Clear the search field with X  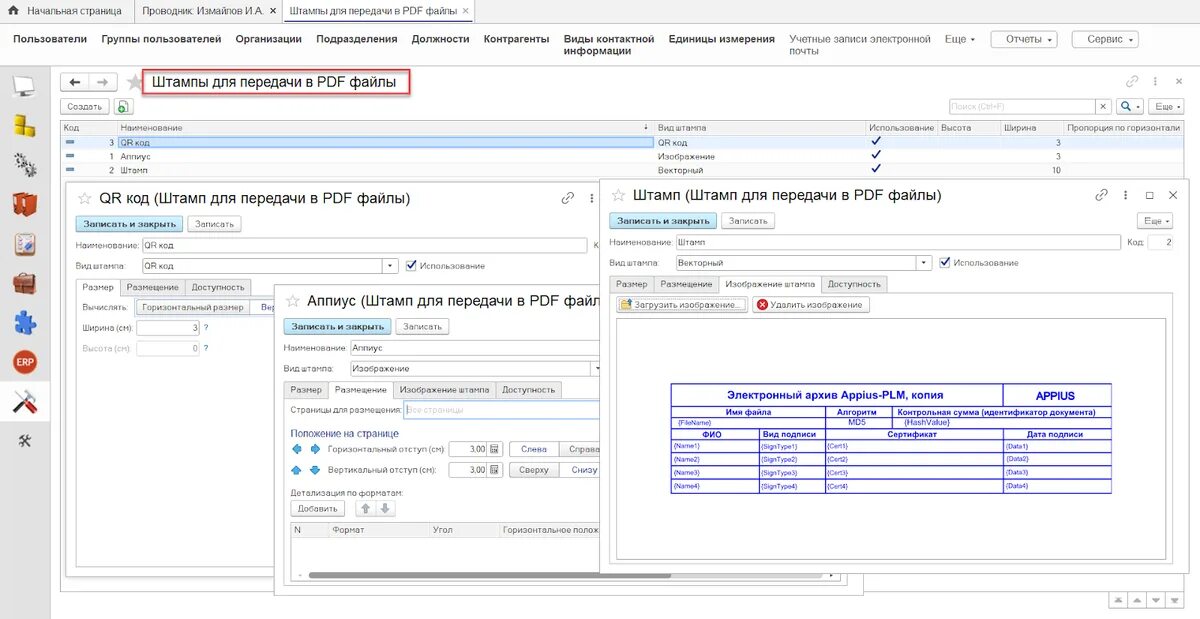click(x=1103, y=106)
